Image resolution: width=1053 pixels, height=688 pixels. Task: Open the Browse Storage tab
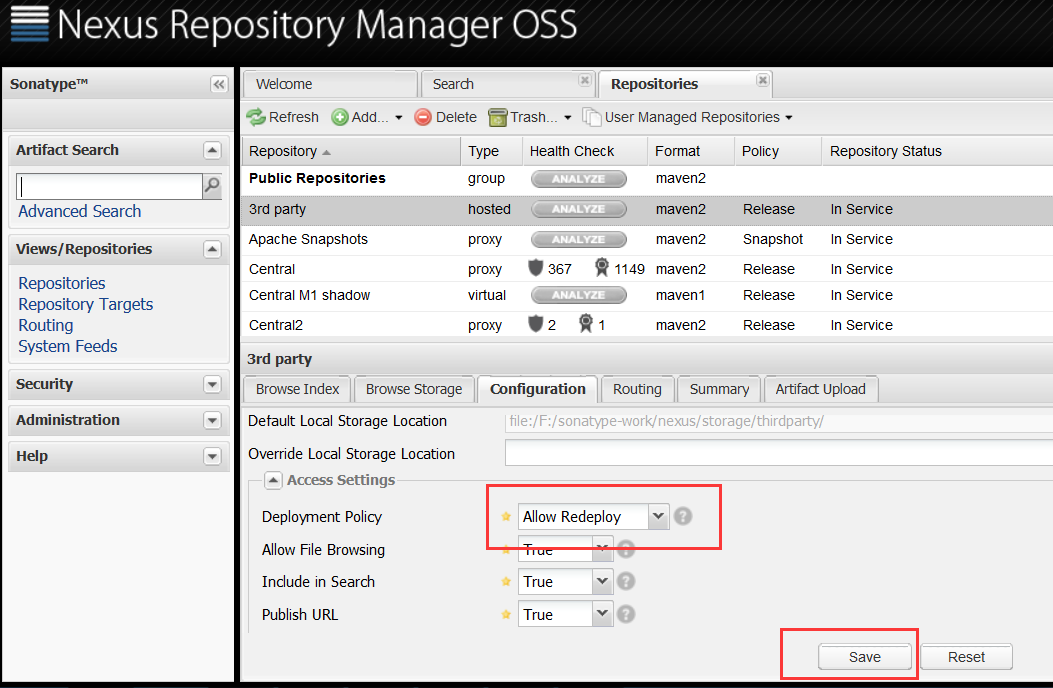[414, 389]
